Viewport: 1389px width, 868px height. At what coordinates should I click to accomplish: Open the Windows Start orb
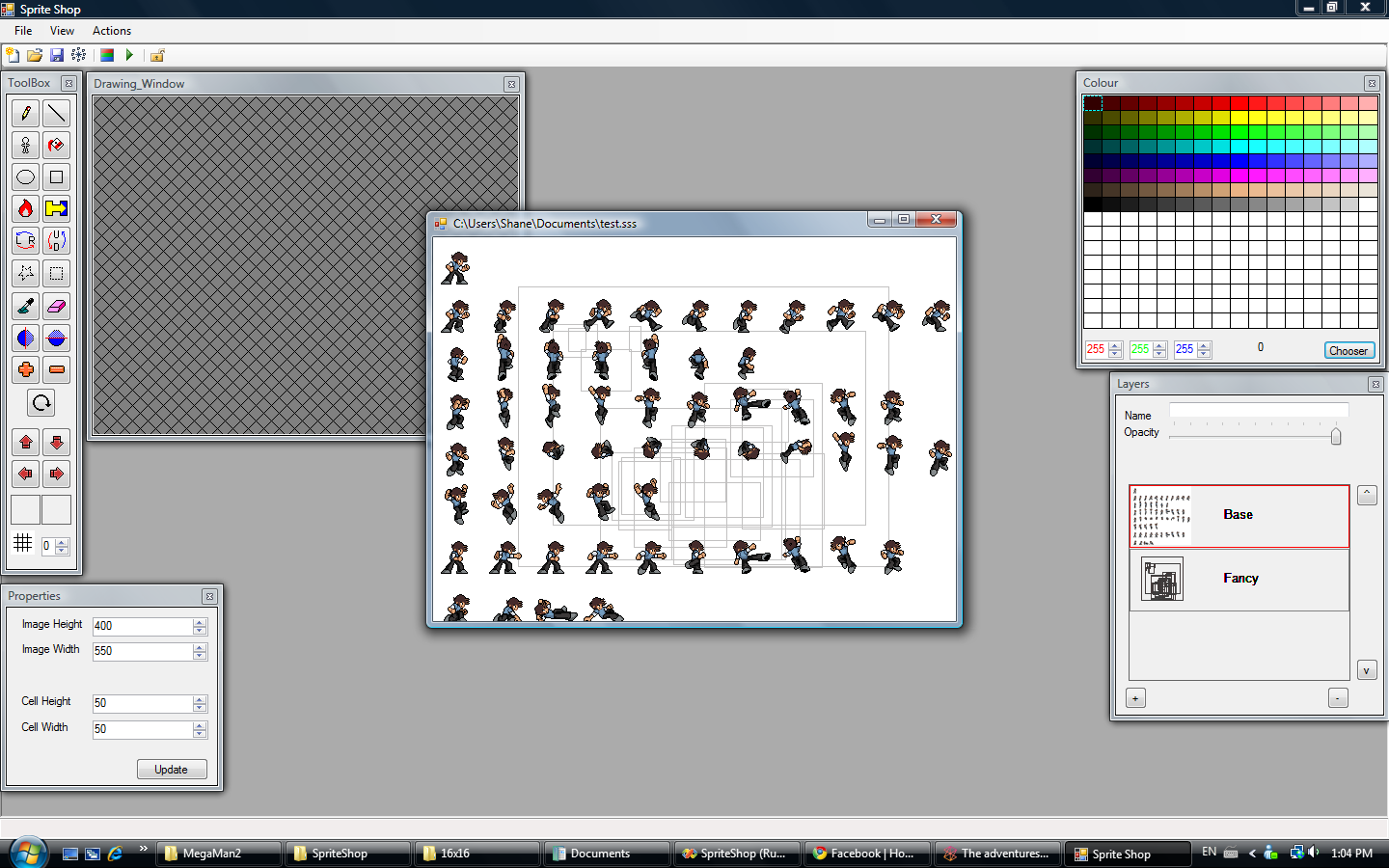28,853
